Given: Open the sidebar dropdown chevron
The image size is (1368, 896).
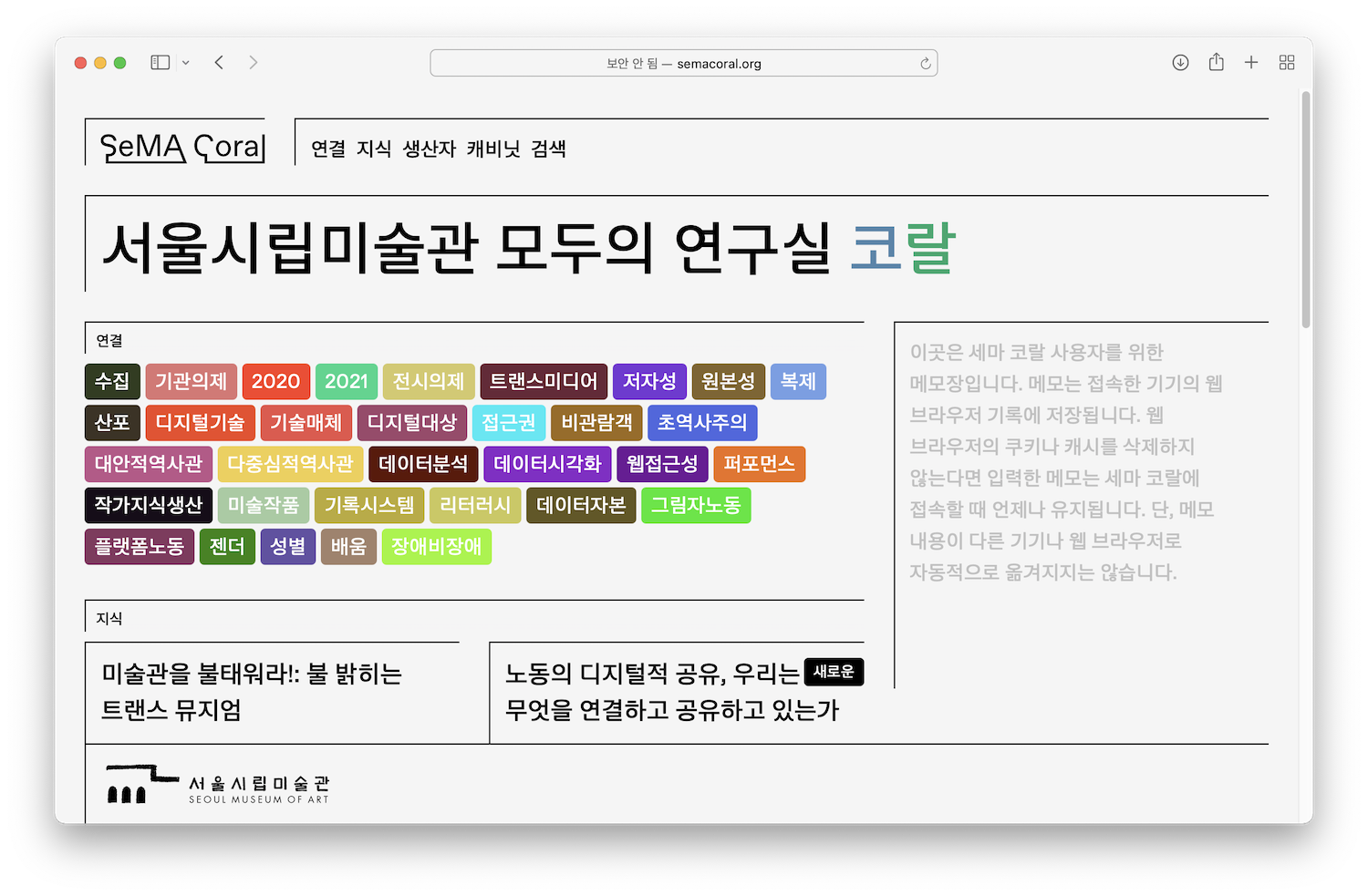Looking at the screenshot, I should click(x=186, y=63).
